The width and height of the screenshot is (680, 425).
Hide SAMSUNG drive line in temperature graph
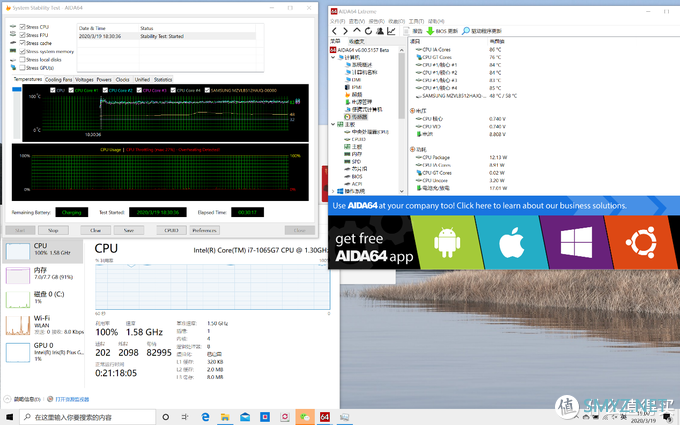(x=207, y=90)
